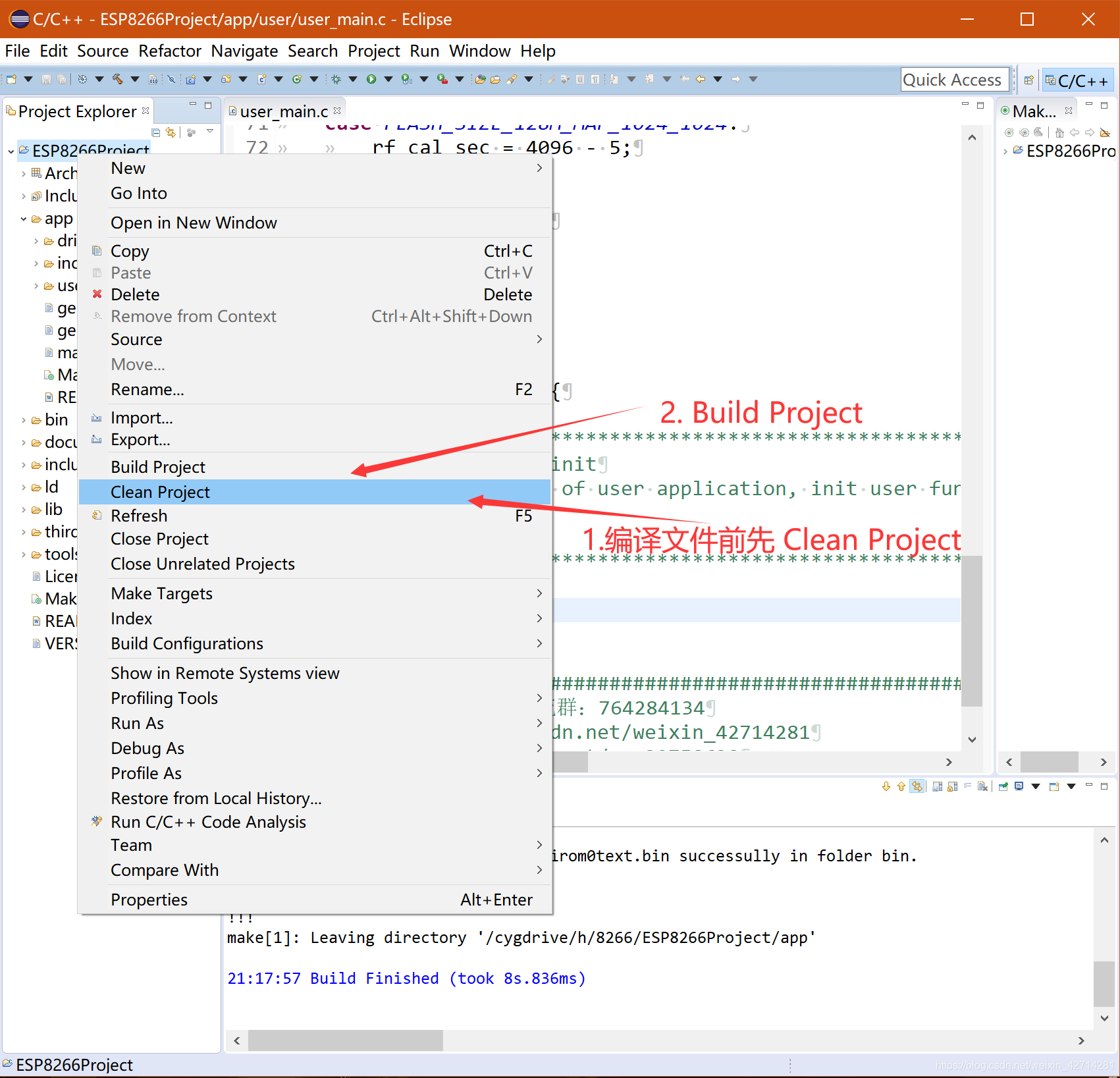Click inside the Quick Access search box
Screen dimensions: 1120x1078
(x=954, y=79)
